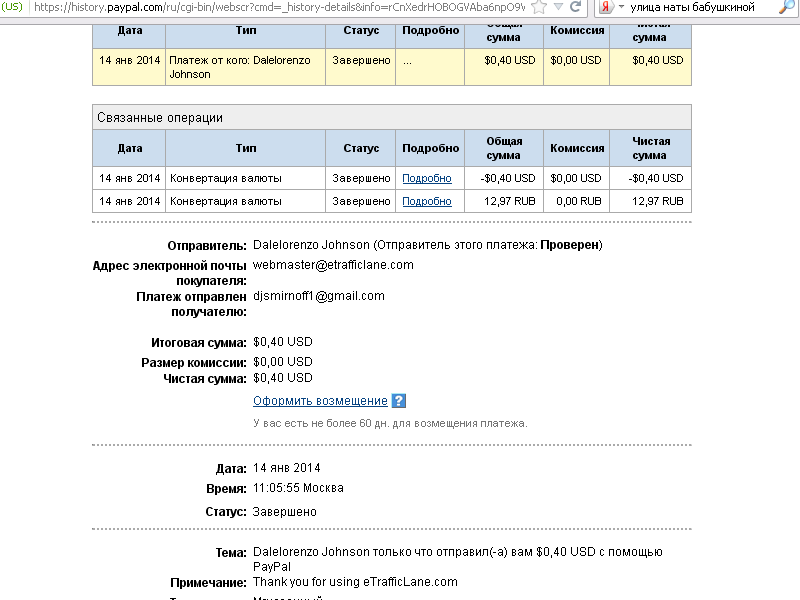Select the Связанные операции section heading

[160, 118]
